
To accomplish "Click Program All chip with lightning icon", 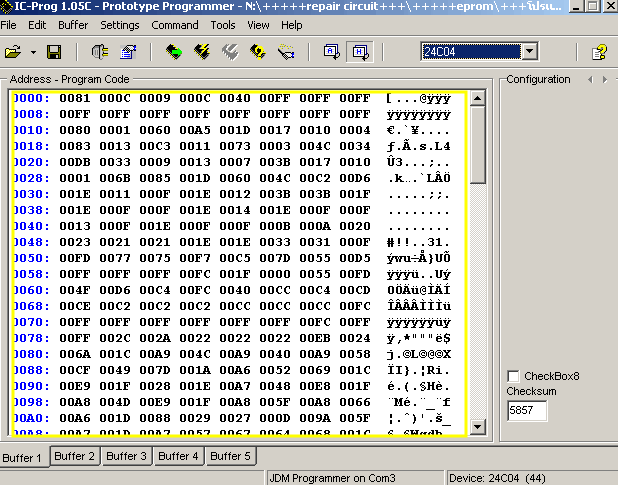I will pos(202,52).
